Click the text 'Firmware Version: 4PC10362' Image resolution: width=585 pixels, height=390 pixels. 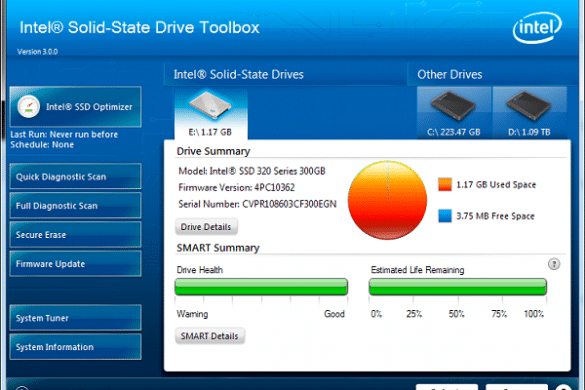237,187
